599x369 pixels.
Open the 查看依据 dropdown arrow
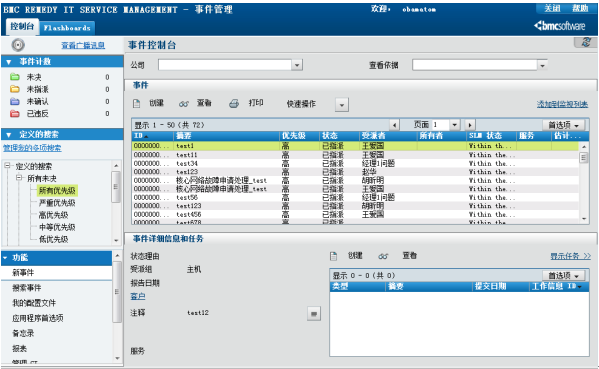(542, 65)
